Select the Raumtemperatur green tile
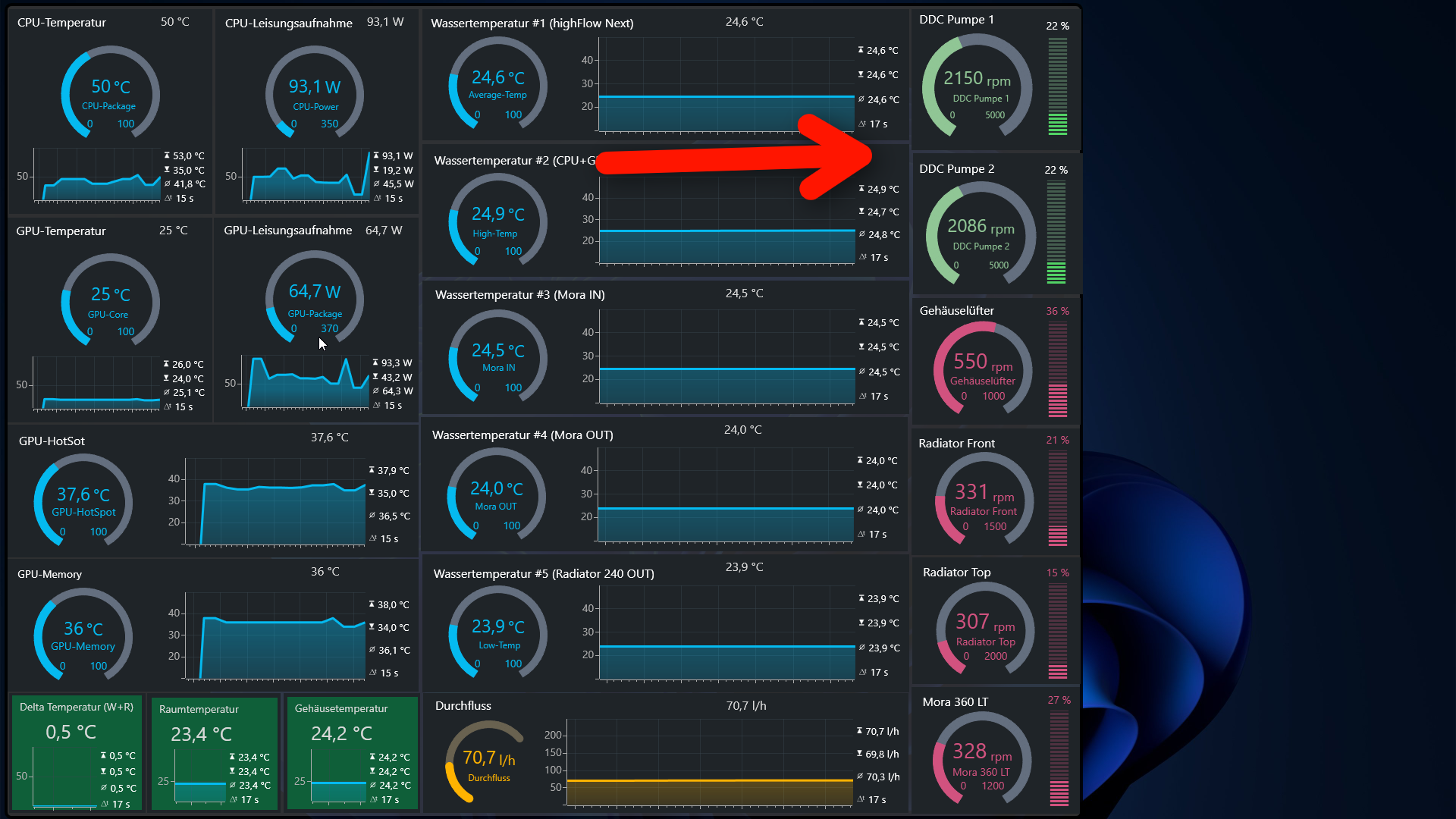Image resolution: width=1456 pixels, height=819 pixels. (215, 752)
